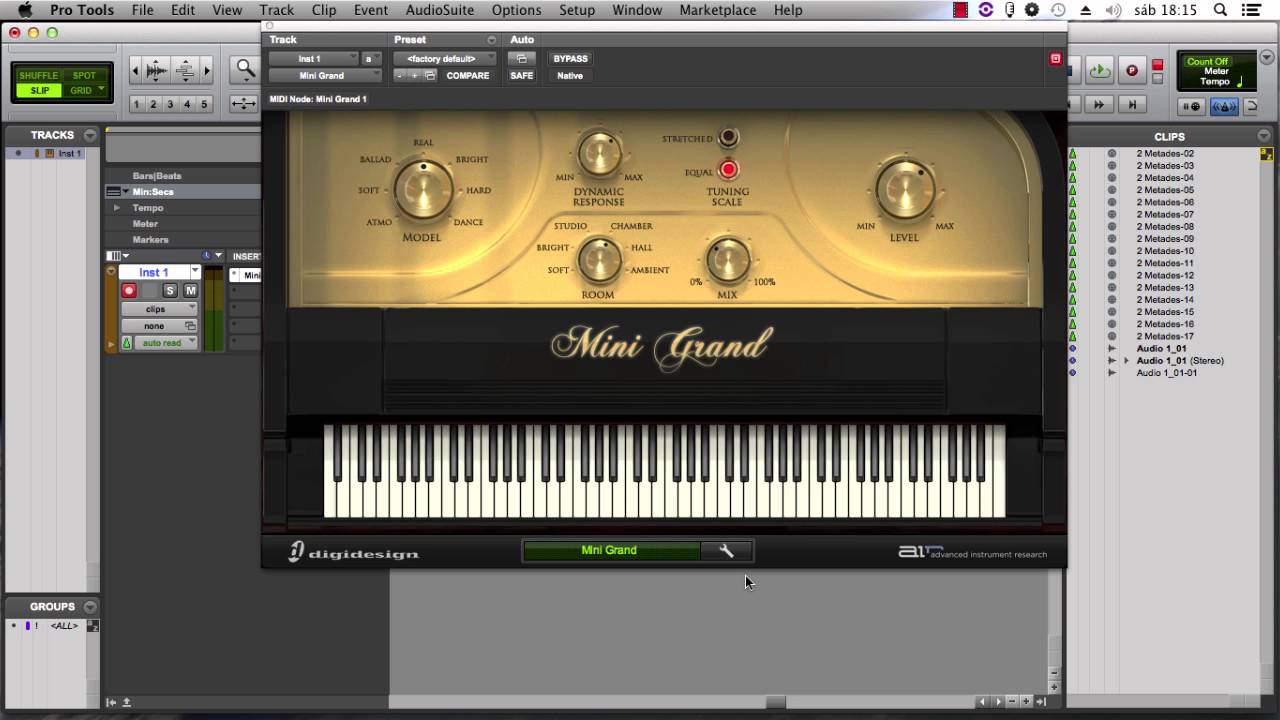Click the QuickPunch P record button
Image resolution: width=1280 pixels, height=720 pixels.
click(x=1132, y=70)
